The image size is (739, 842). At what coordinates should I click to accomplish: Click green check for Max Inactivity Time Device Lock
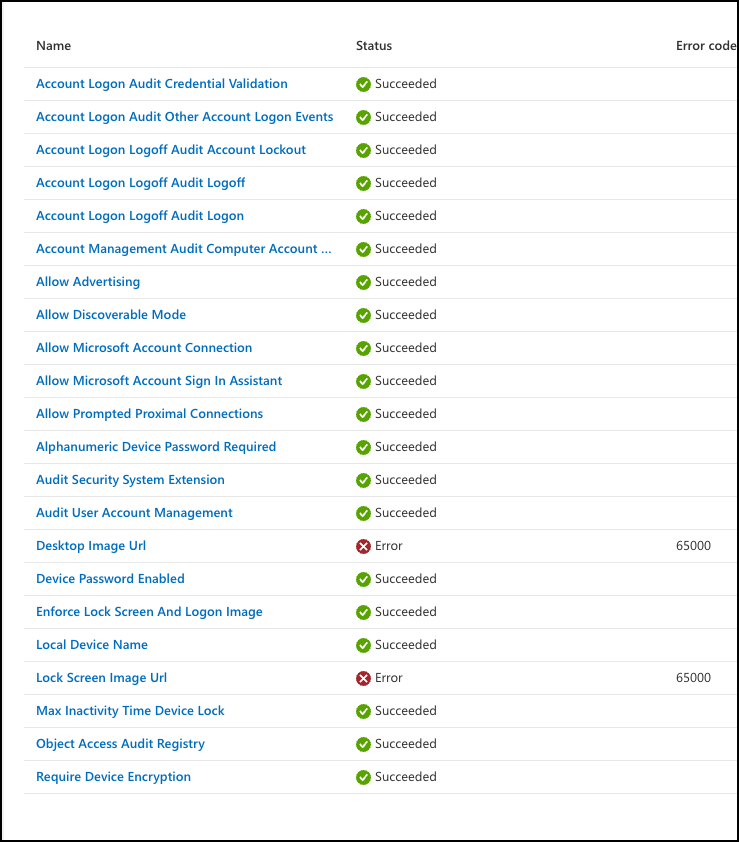click(x=364, y=712)
